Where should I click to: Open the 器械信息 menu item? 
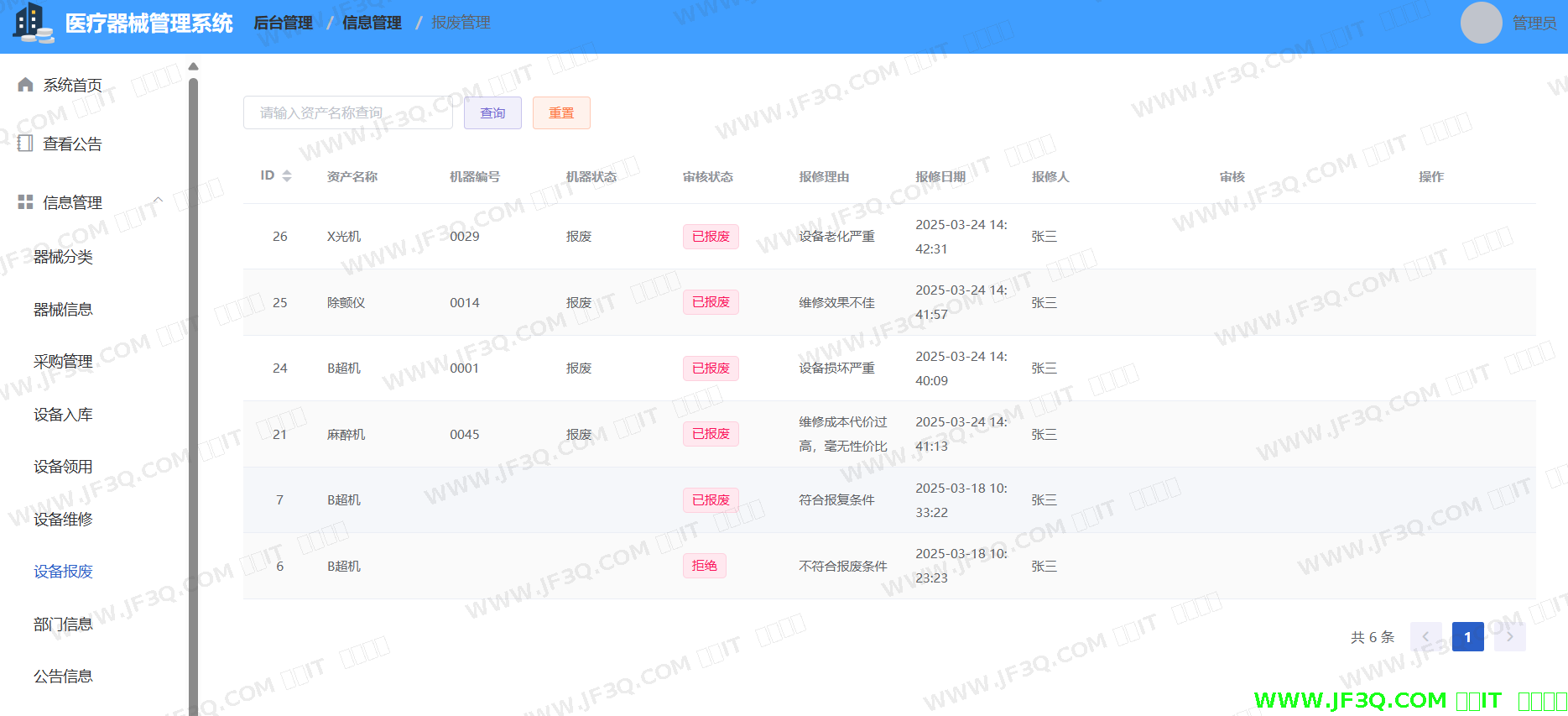point(63,310)
